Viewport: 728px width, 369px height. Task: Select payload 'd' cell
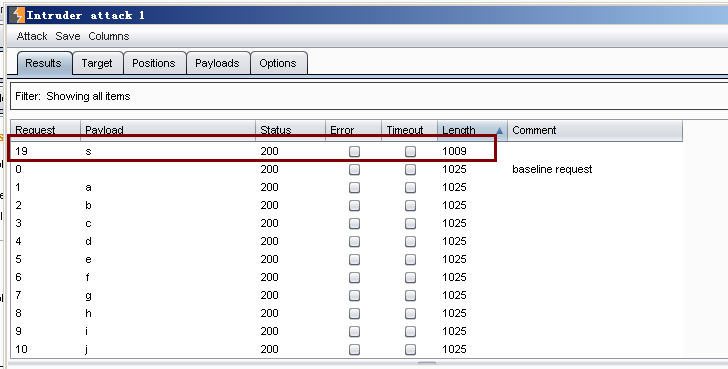(88, 241)
